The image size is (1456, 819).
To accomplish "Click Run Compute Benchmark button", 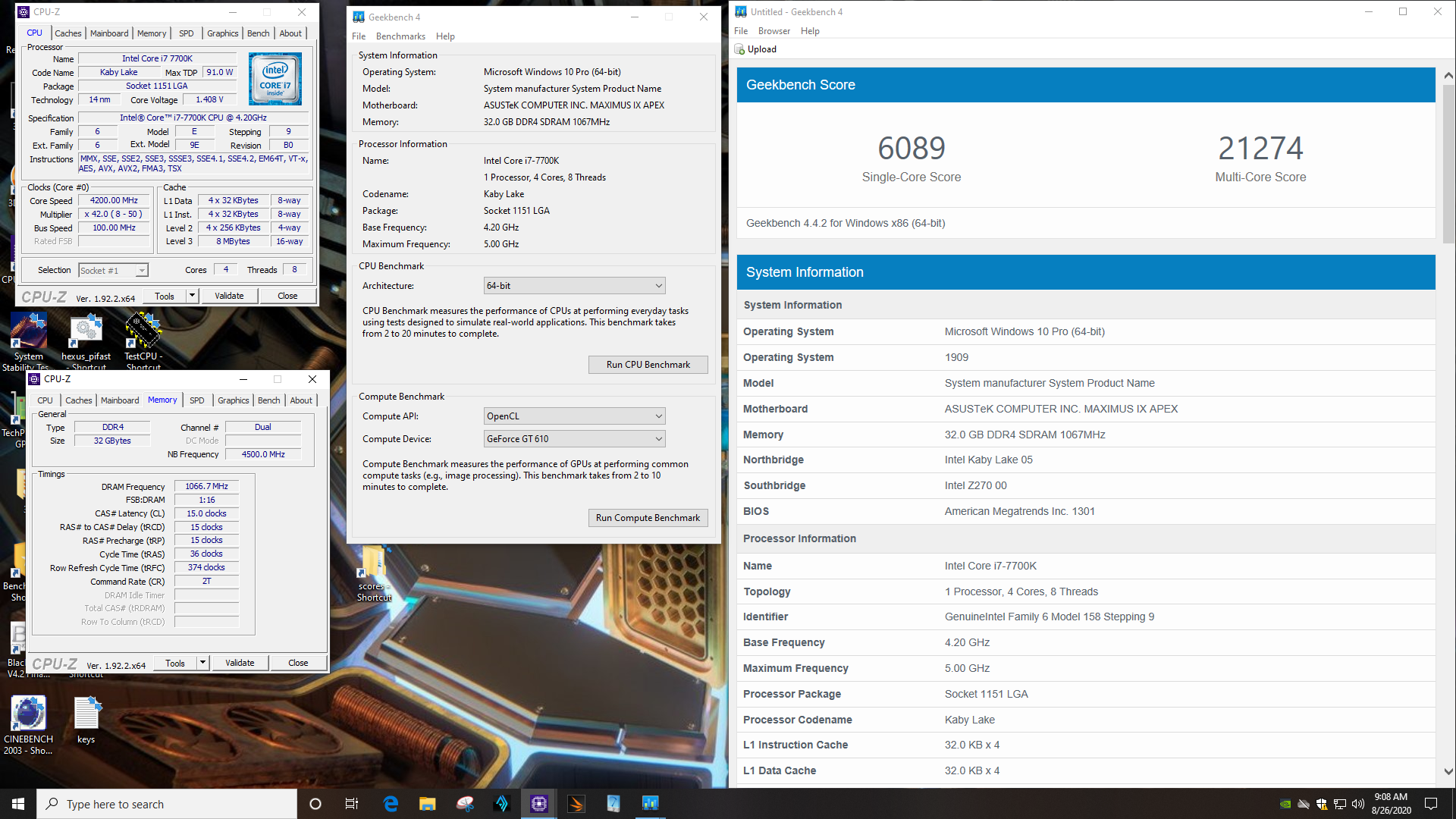I will pos(648,518).
